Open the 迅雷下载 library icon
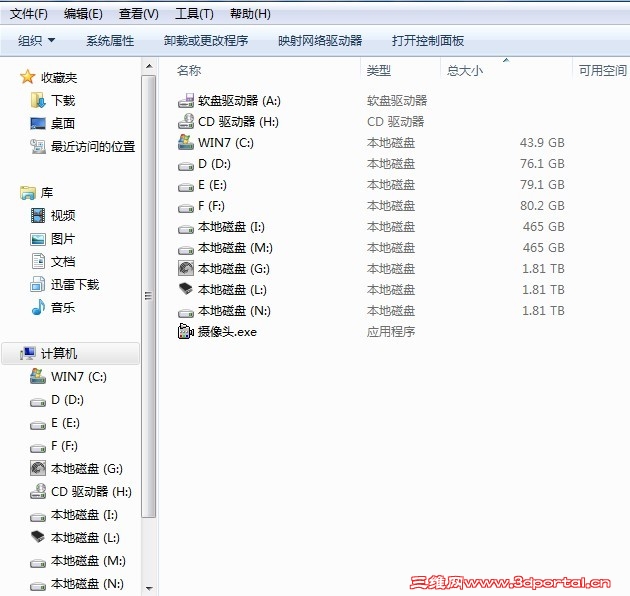Viewport: 630px width, 596px height. (x=38, y=285)
